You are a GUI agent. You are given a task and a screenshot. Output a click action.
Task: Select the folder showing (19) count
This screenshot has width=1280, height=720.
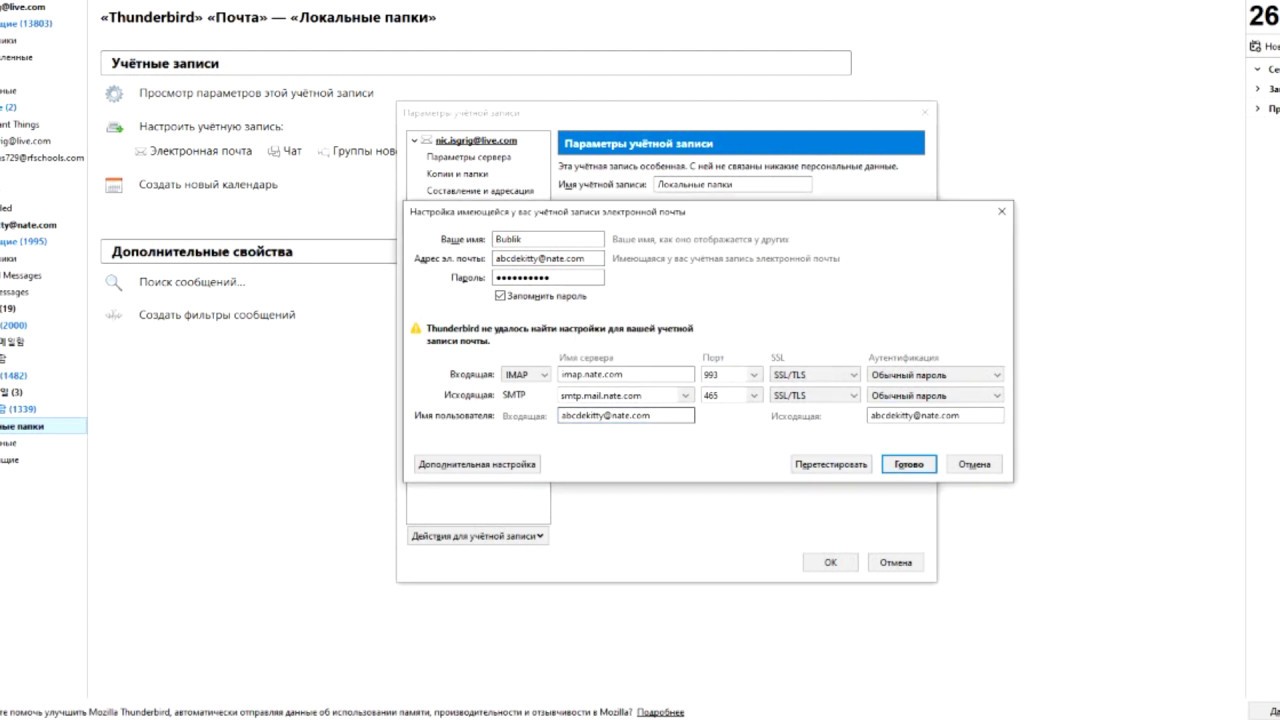[x=43, y=309]
